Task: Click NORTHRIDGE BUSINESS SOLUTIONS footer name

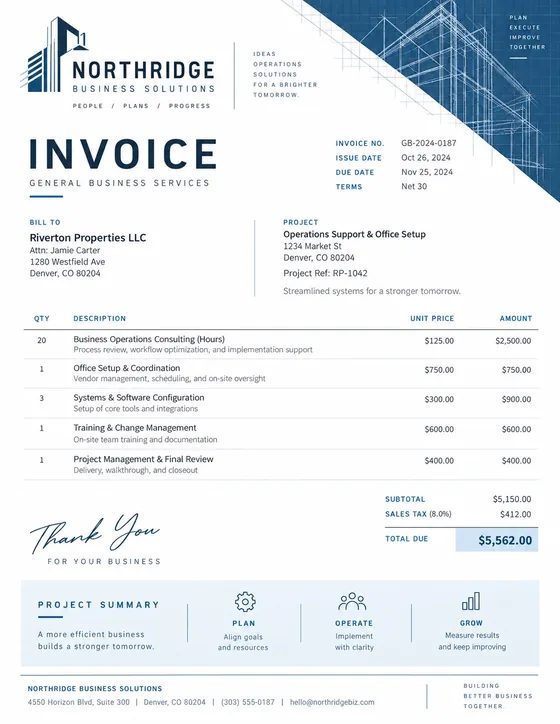Action: click(95, 688)
